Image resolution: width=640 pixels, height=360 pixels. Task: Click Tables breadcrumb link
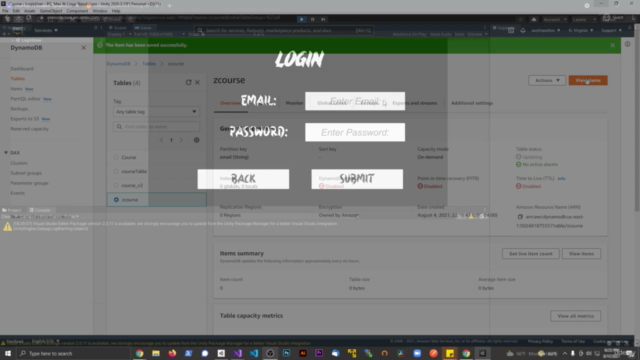[149, 64]
